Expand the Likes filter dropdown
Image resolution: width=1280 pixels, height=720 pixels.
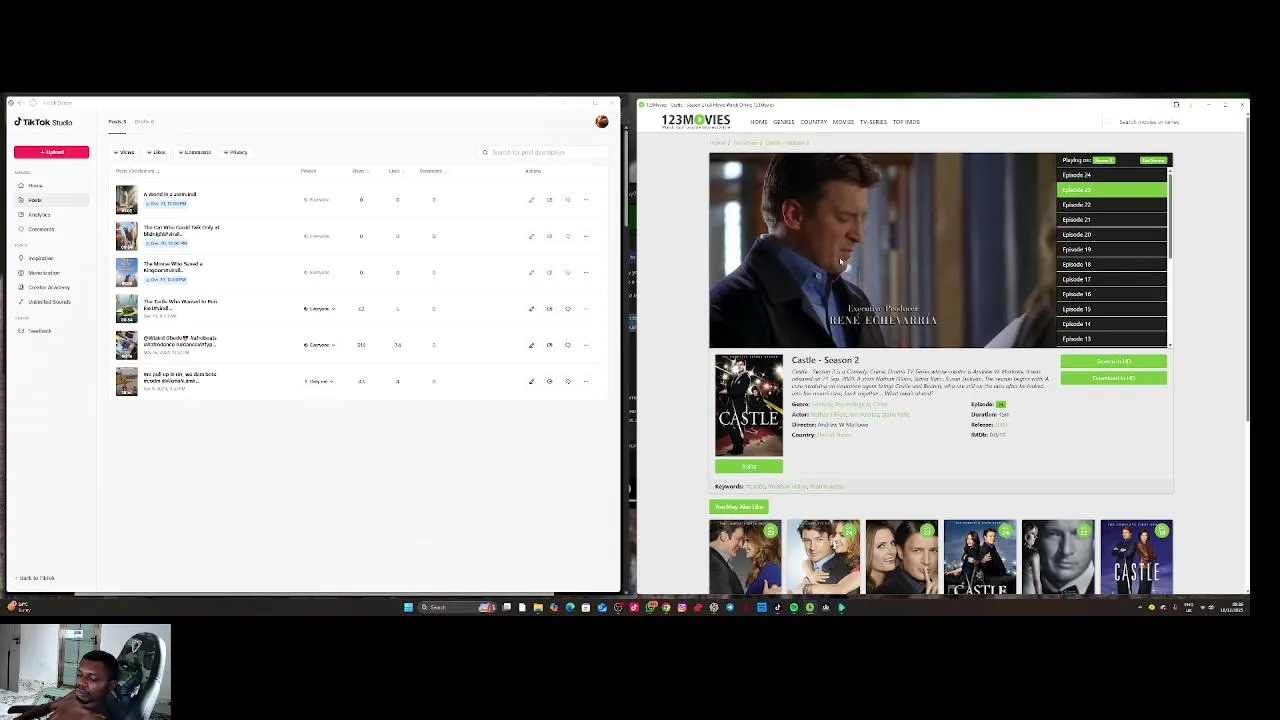[156, 152]
